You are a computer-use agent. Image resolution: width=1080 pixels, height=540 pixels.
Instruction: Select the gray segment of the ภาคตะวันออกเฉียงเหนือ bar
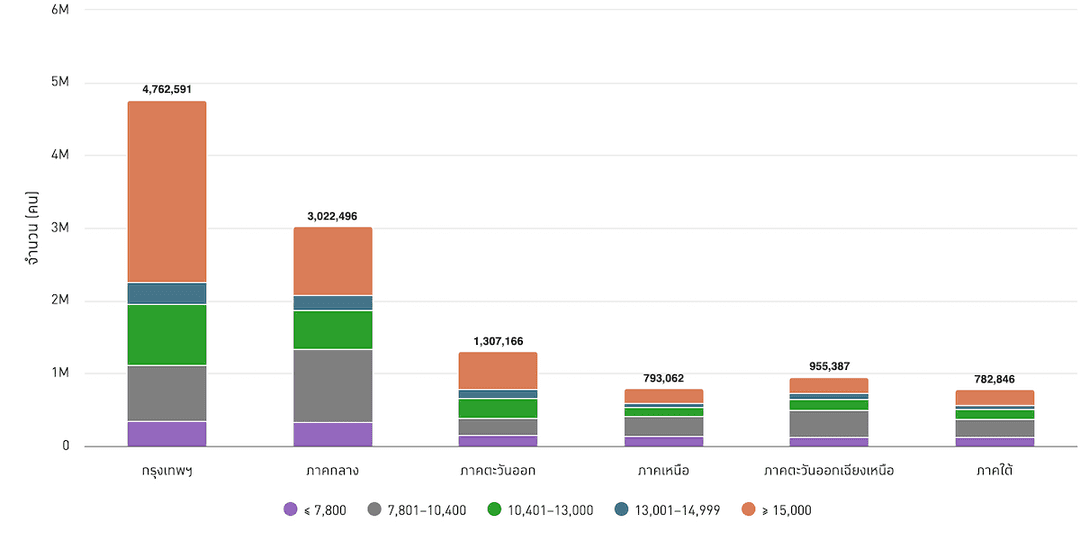click(828, 424)
